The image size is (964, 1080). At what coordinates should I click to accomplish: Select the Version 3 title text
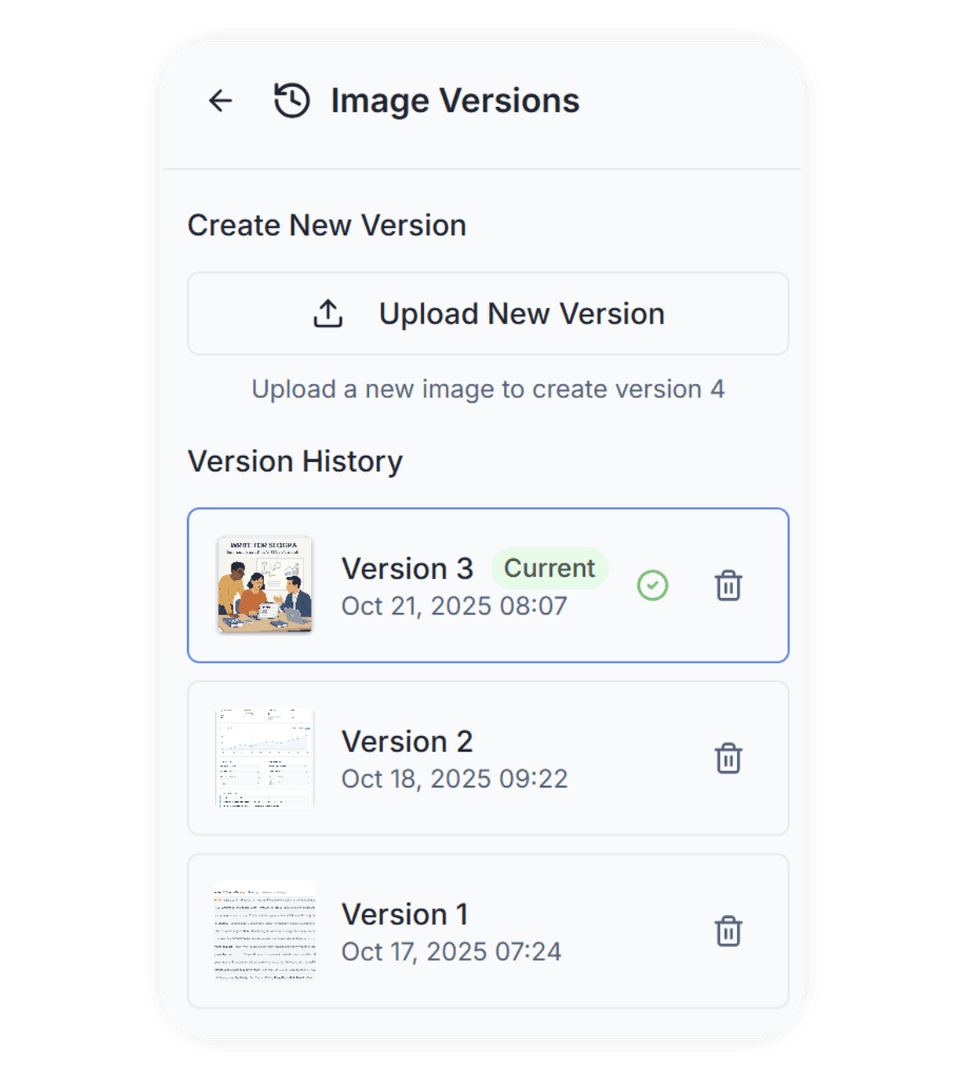pos(407,568)
